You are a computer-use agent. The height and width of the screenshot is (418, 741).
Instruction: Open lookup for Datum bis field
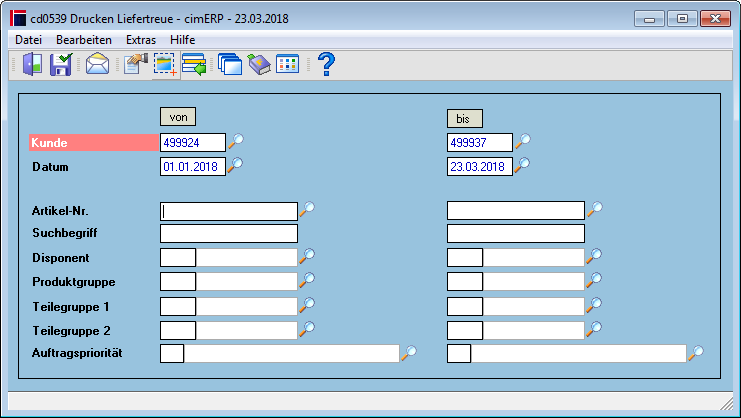click(522, 165)
